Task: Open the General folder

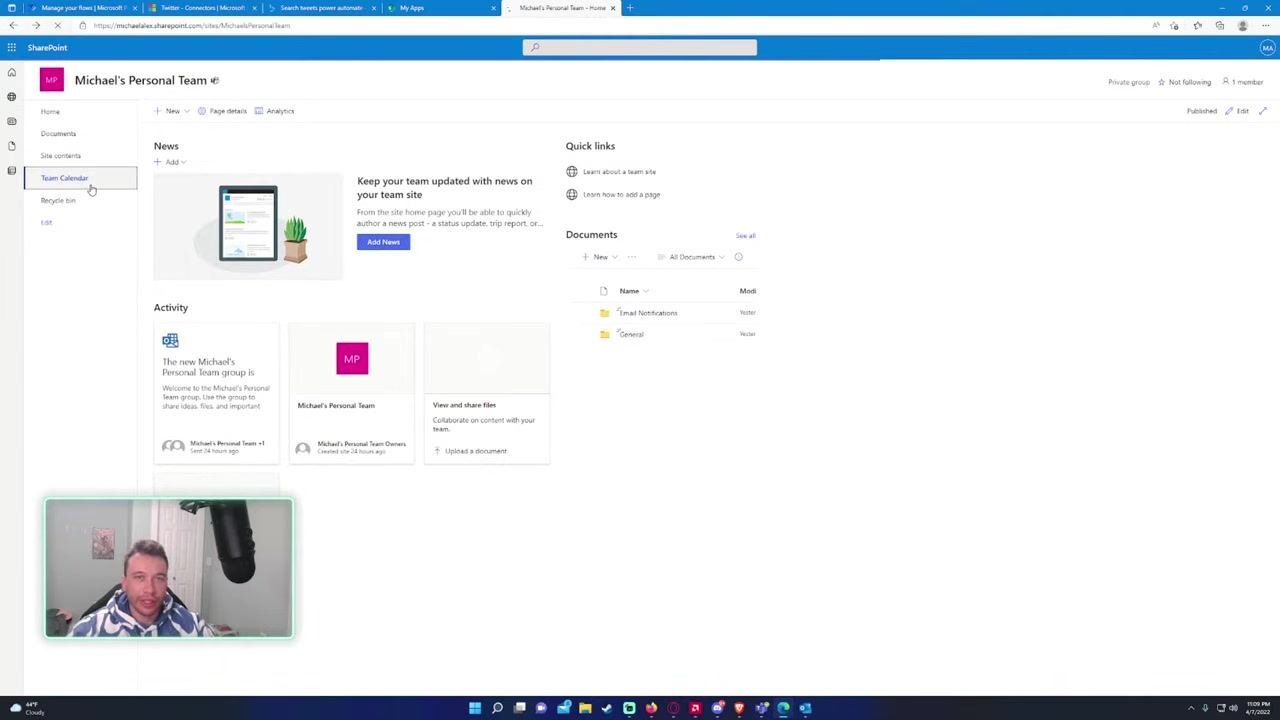Action: coord(631,334)
